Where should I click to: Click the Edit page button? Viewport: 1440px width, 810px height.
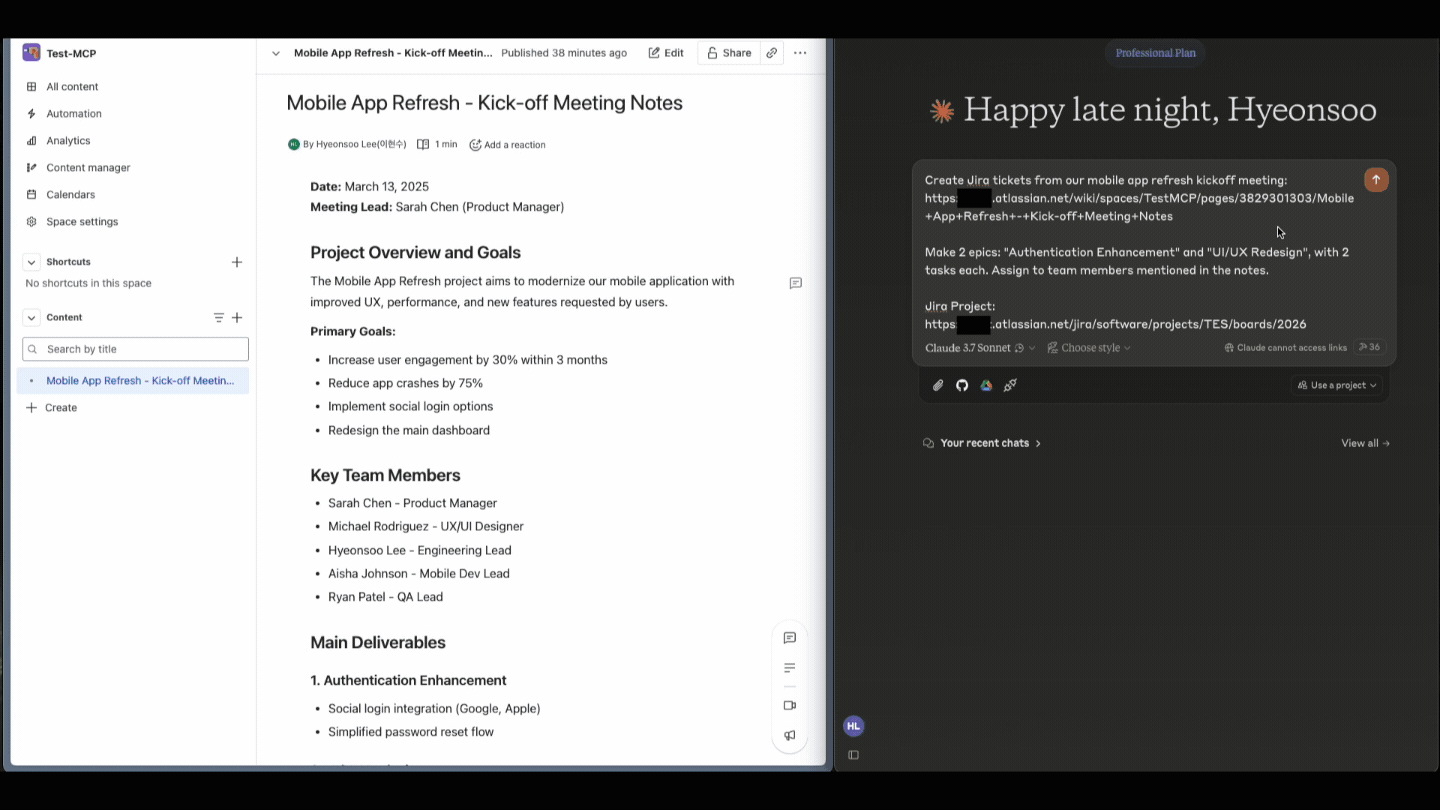coord(666,53)
